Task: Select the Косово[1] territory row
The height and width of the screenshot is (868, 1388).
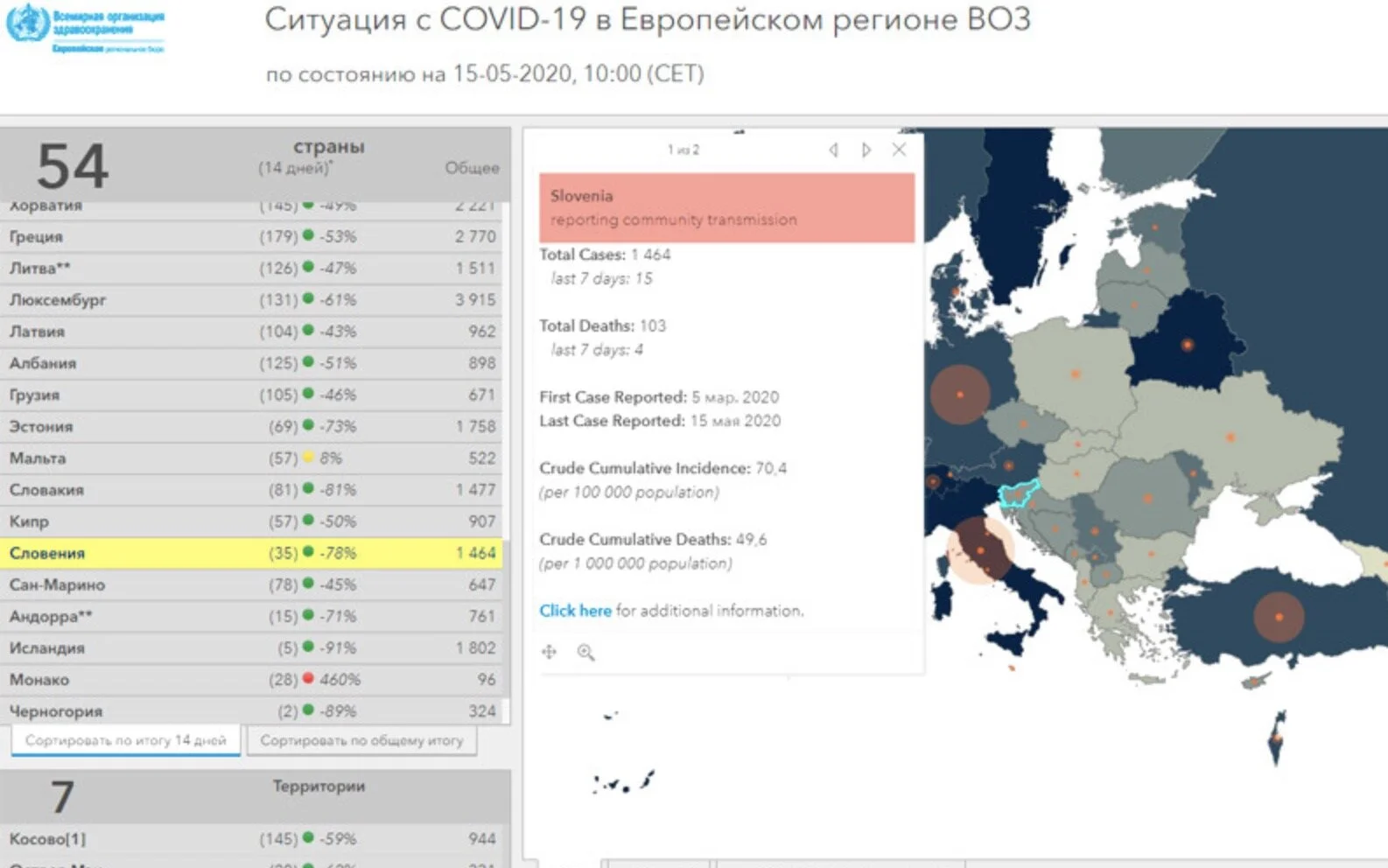Action: click(x=252, y=838)
